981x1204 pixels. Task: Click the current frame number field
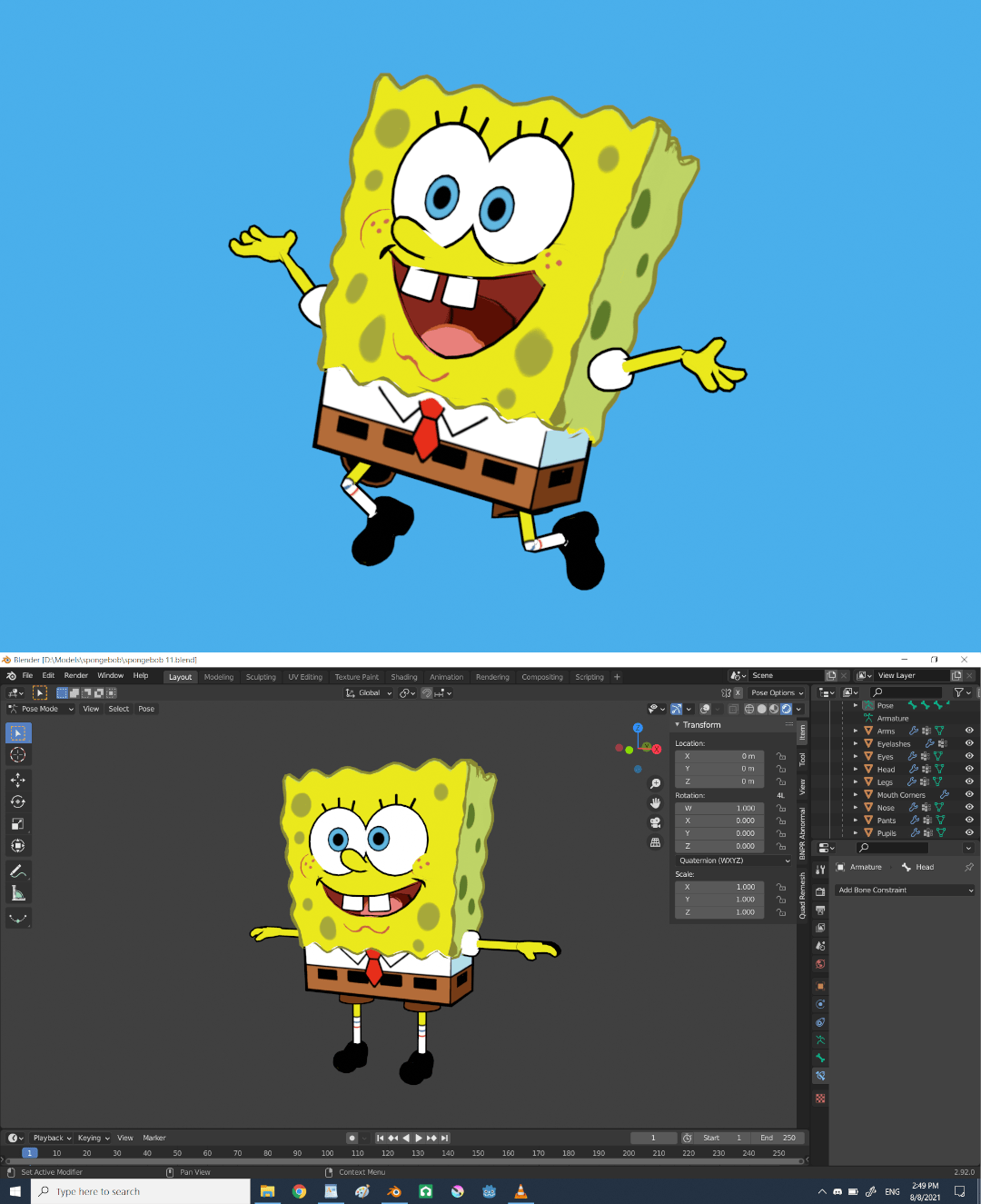(x=653, y=1137)
